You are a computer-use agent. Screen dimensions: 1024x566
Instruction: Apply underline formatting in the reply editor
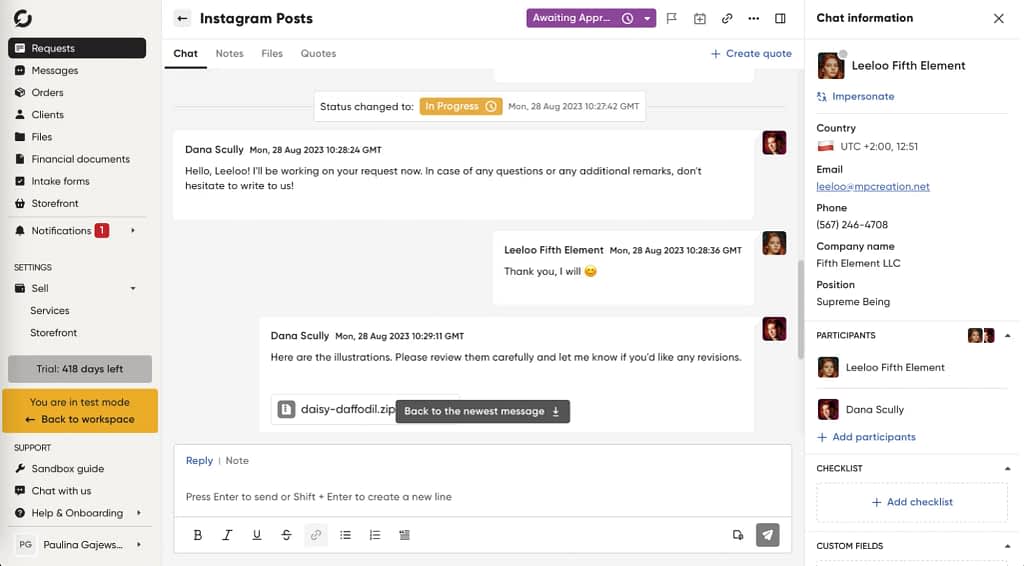tap(257, 535)
